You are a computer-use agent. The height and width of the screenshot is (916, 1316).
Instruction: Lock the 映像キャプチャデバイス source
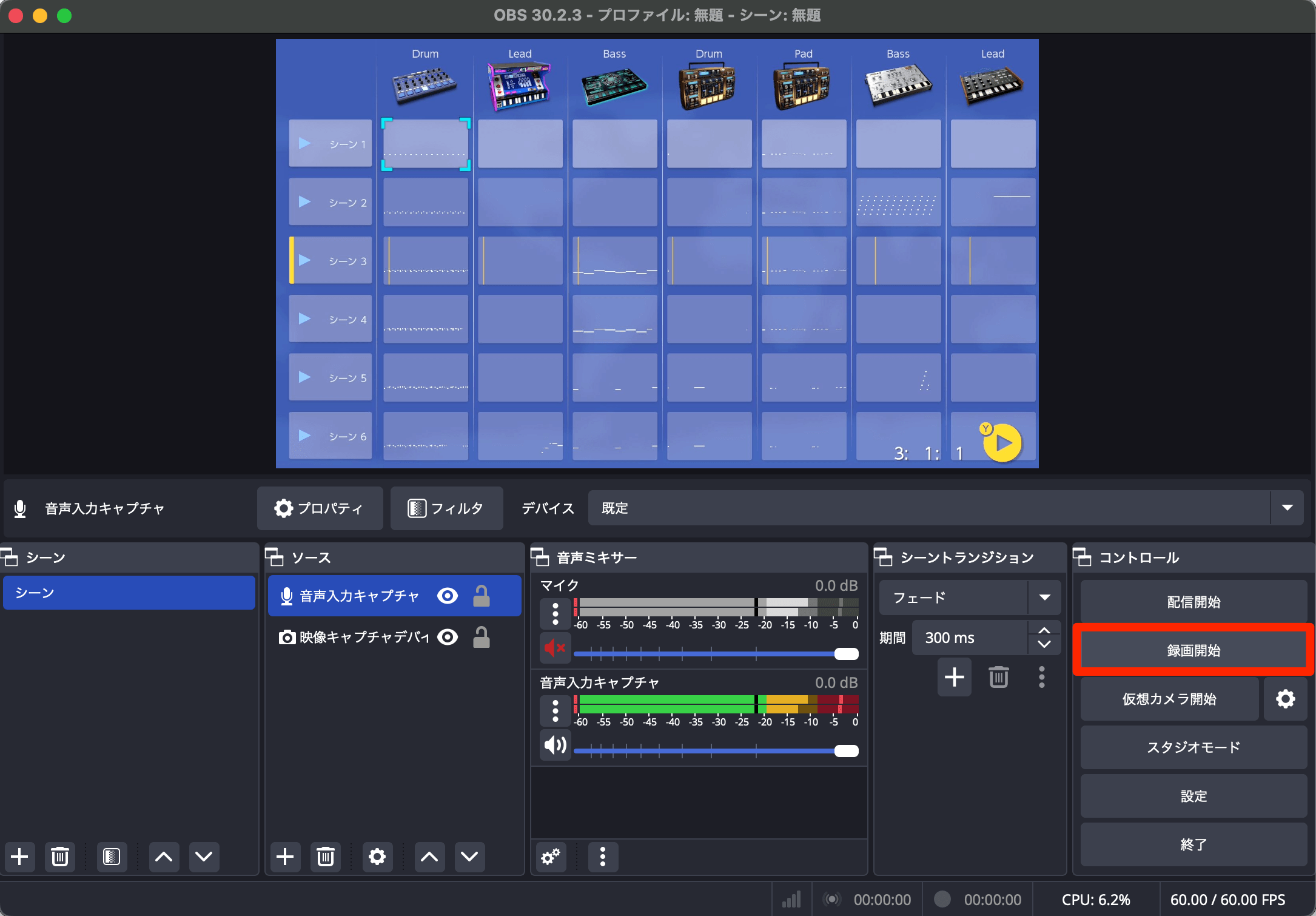click(x=482, y=637)
